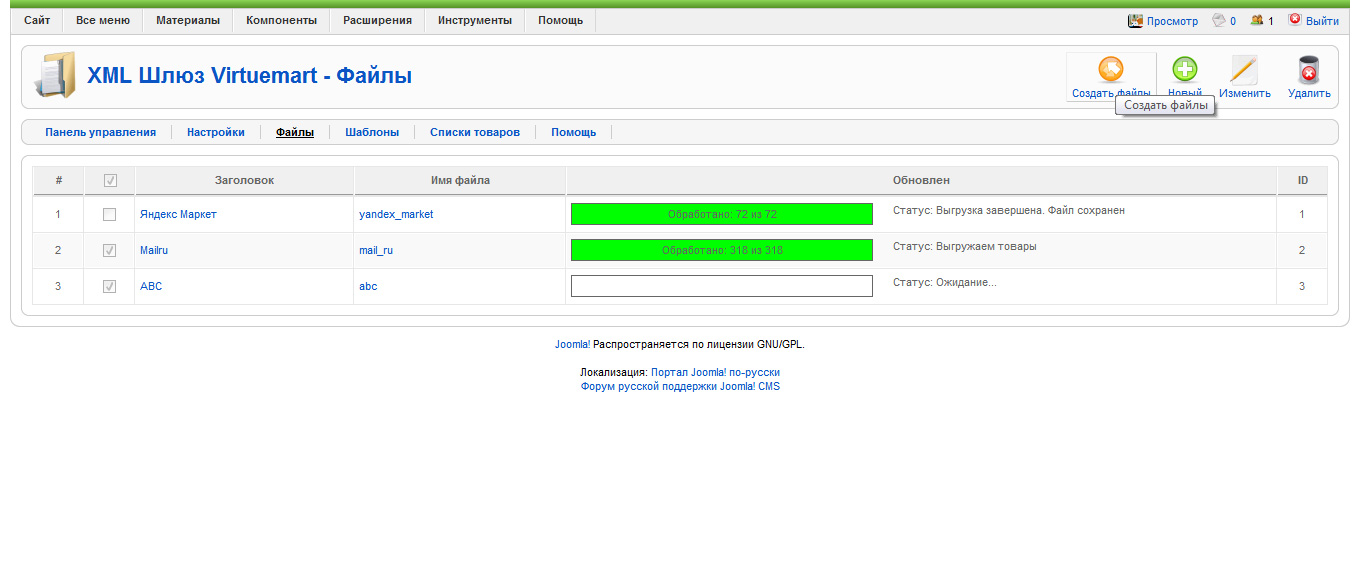The height and width of the screenshot is (561, 1360).
Task: Open the Материалы menu
Action: coord(188,20)
